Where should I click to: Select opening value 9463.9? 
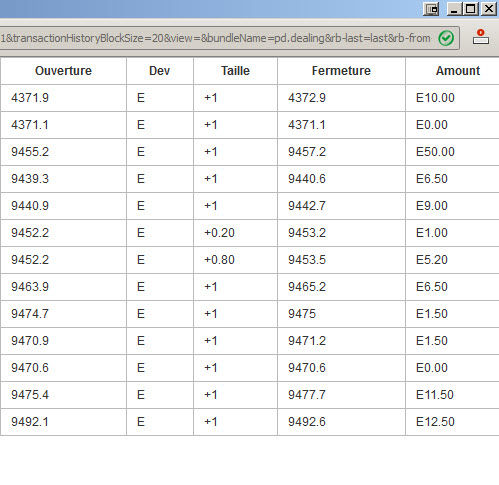point(30,287)
